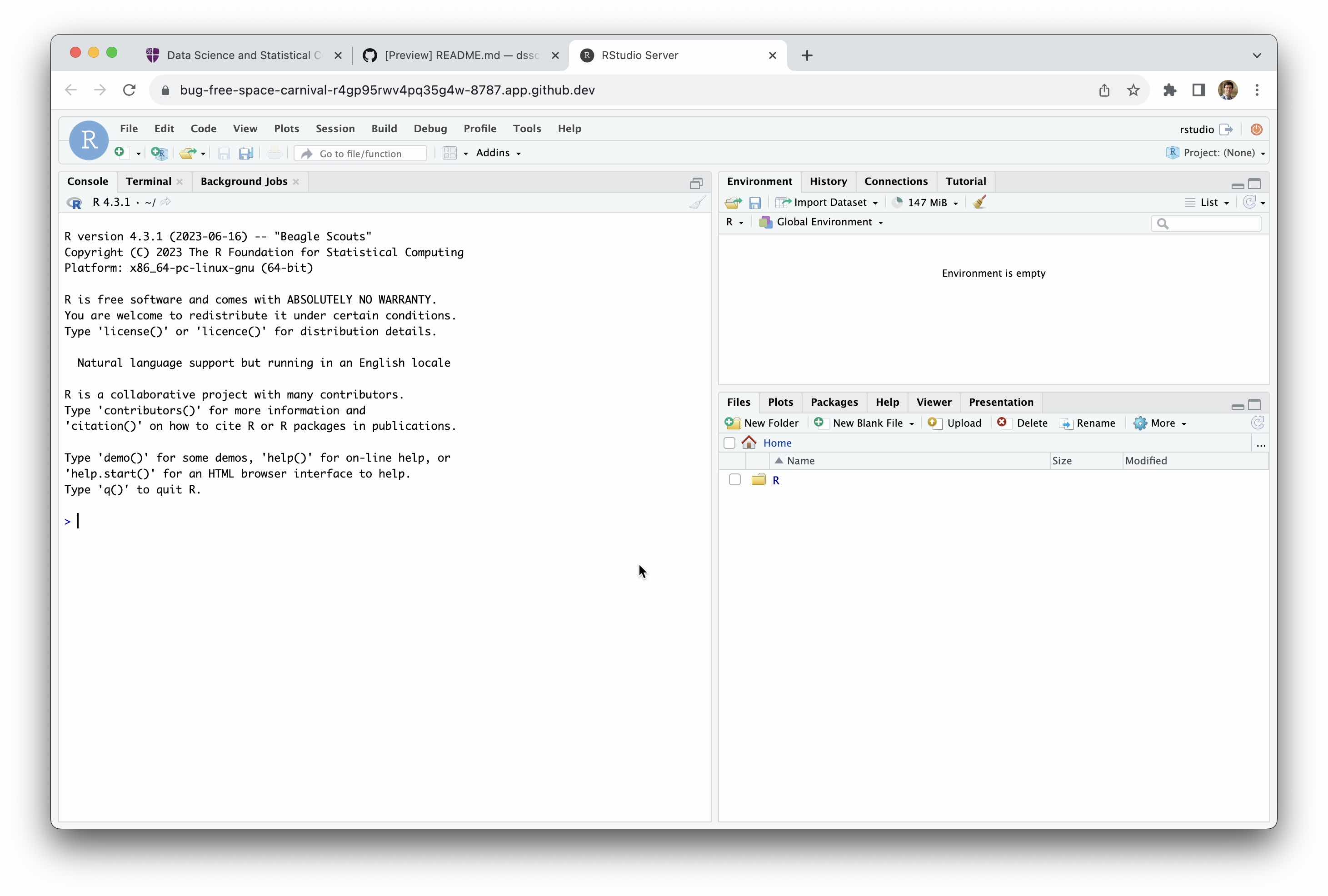Open the More dropdown in Files pane
The height and width of the screenshot is (896, 1328).
1161,423
